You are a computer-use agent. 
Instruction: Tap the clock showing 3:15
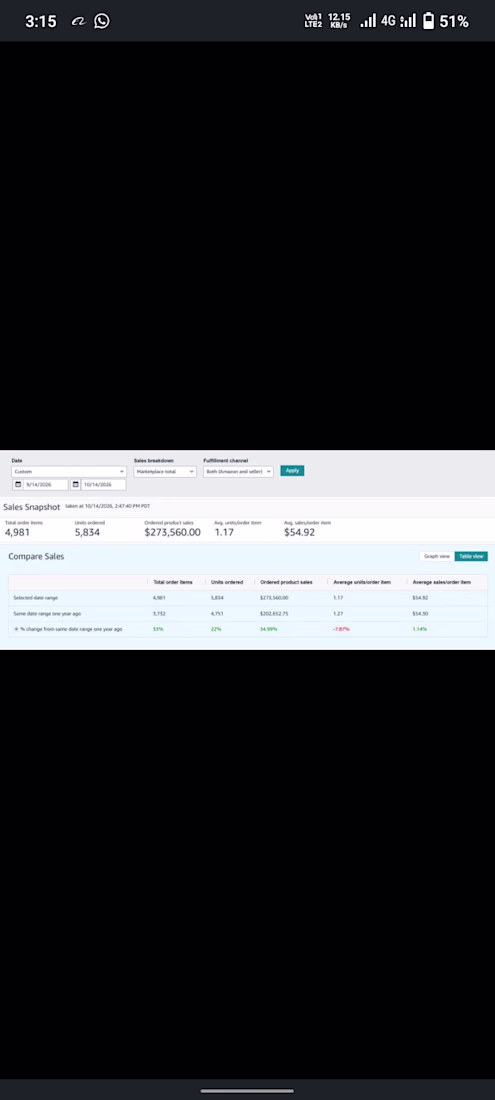(41, 21)
